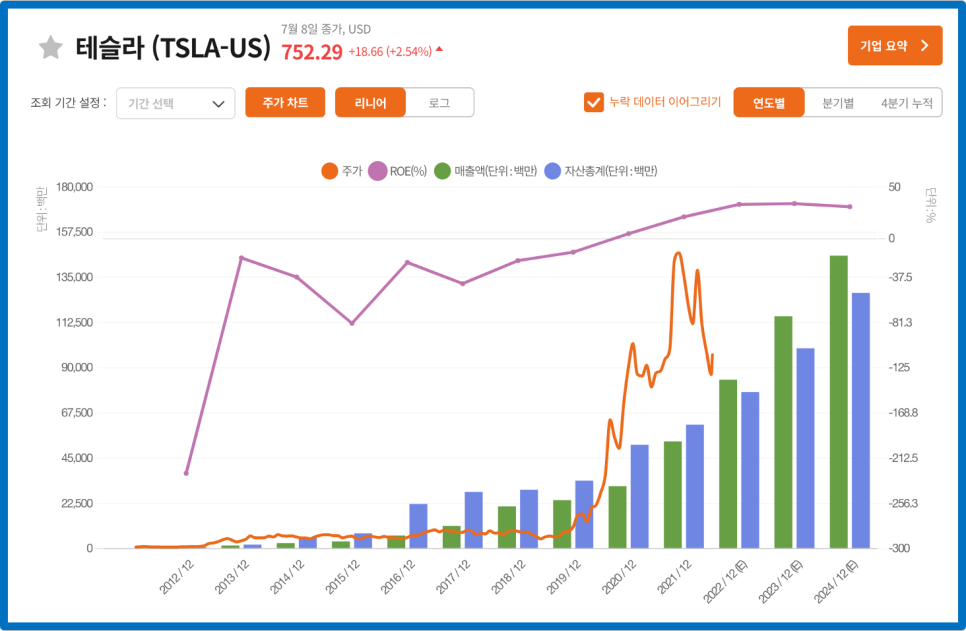Click the ROE data point at 2024/12(E)
Viewport: 966px width, 631px height.
tap(850, 207)
